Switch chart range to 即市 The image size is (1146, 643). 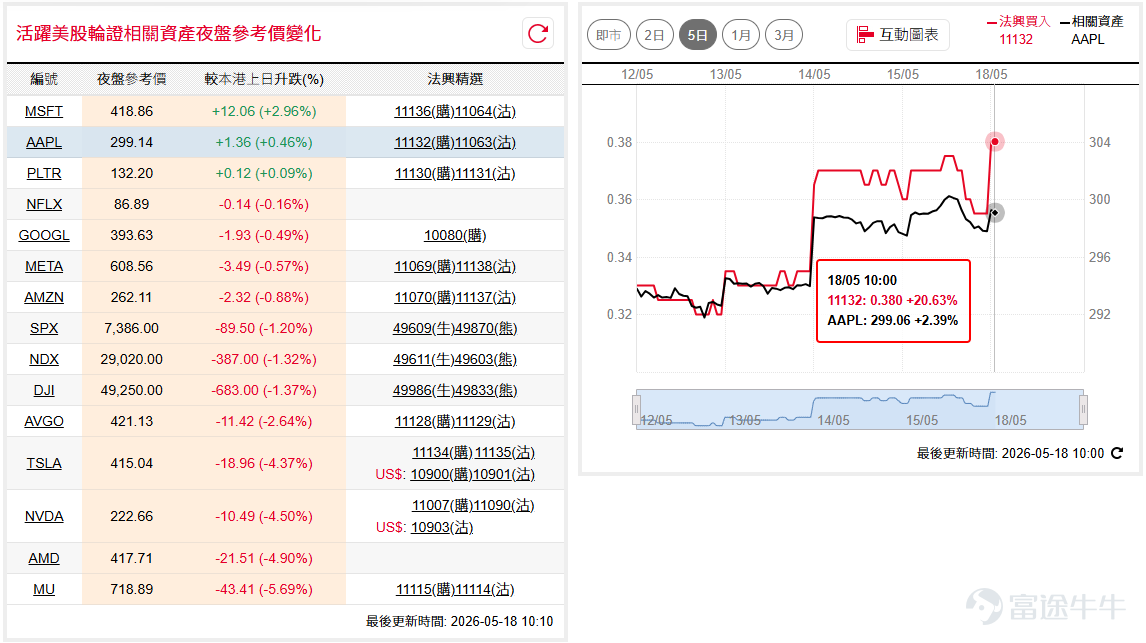(608, 35)
